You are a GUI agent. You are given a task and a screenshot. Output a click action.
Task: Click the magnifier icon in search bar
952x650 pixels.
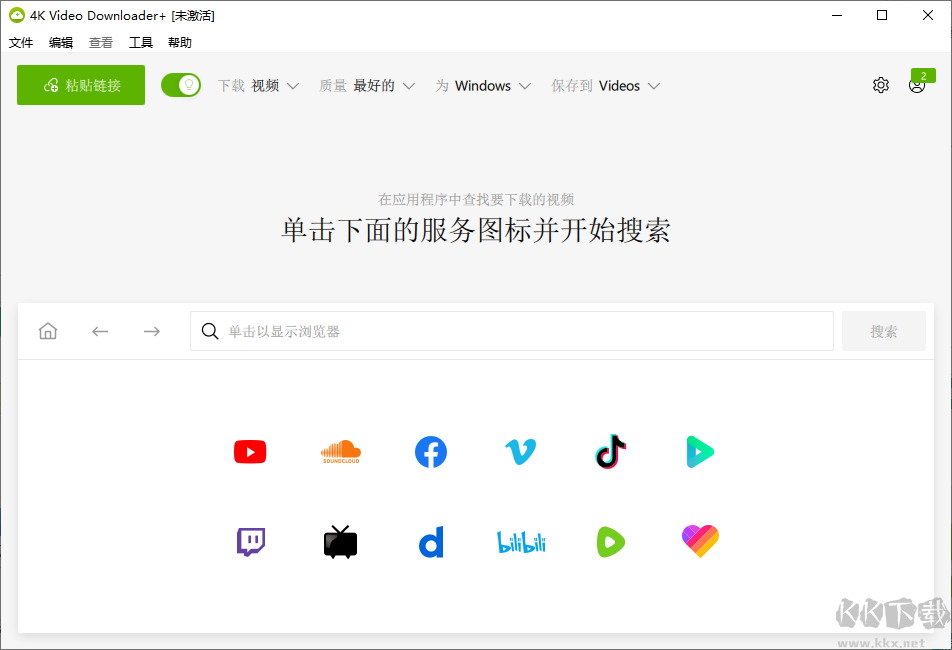pos(210,331)
